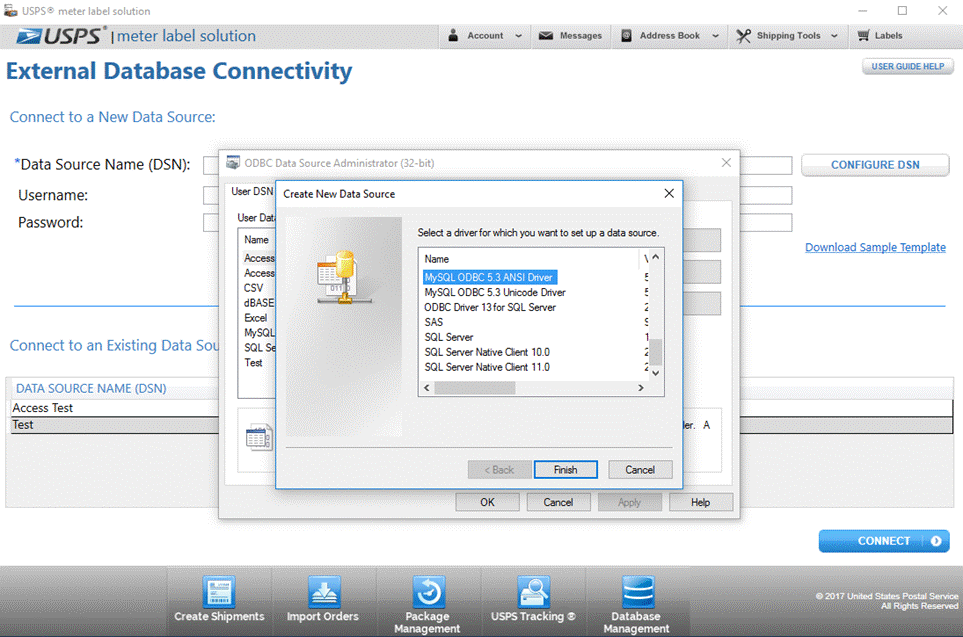The width and height of the screenshot is (963, 637).
Task: Click the Address Book icon
Action: tap(626, 36)
